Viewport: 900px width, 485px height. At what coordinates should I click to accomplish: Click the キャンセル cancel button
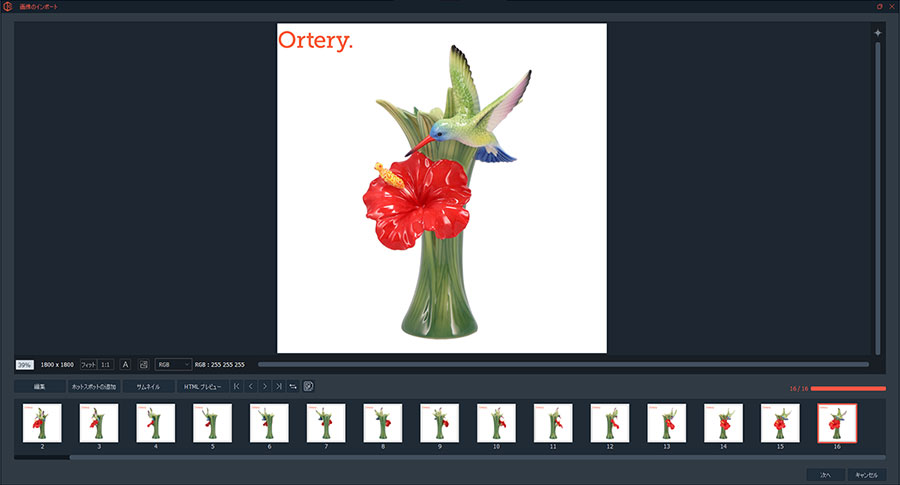pos(865,475)
